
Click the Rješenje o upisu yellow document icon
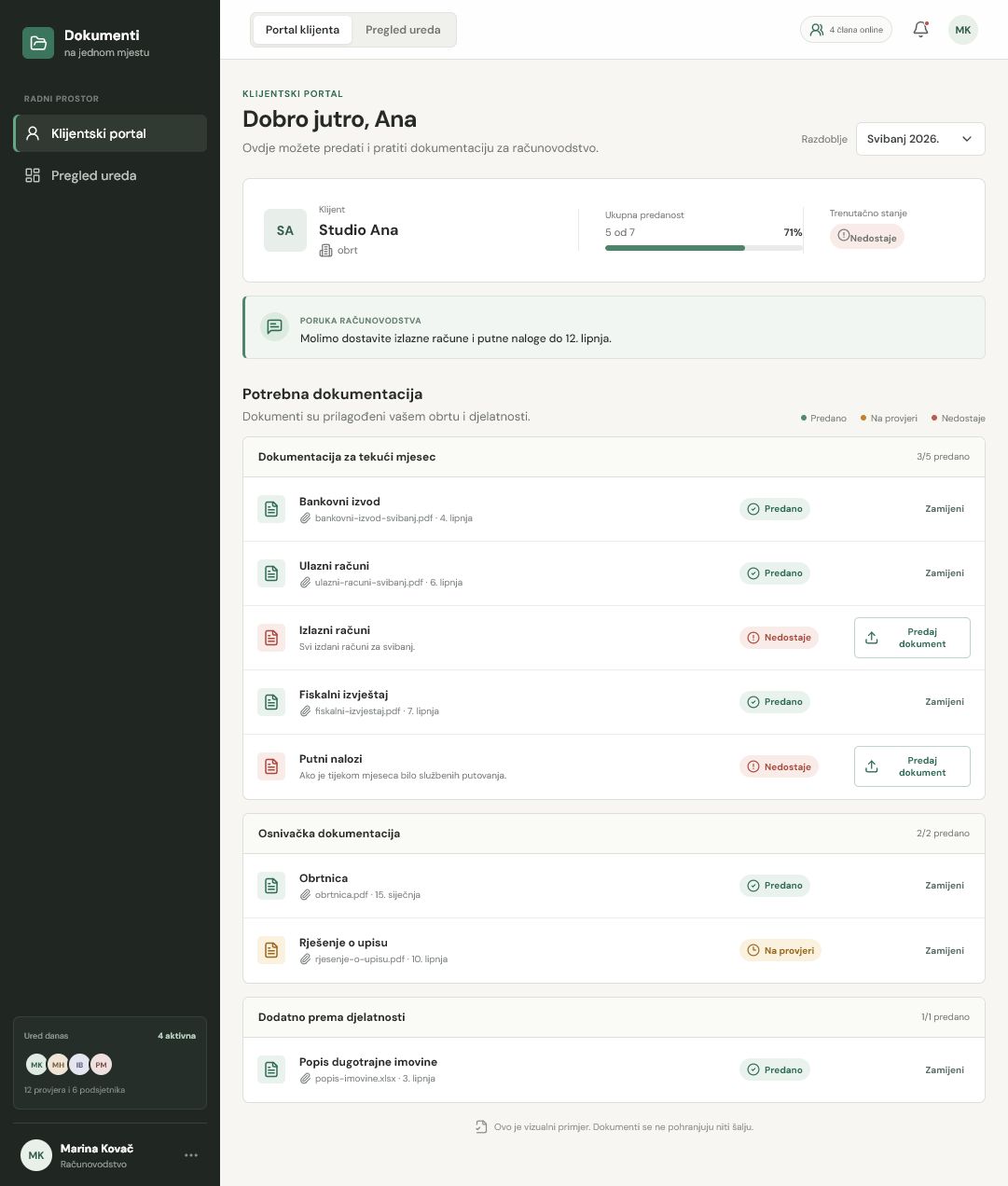pos(271,950)
